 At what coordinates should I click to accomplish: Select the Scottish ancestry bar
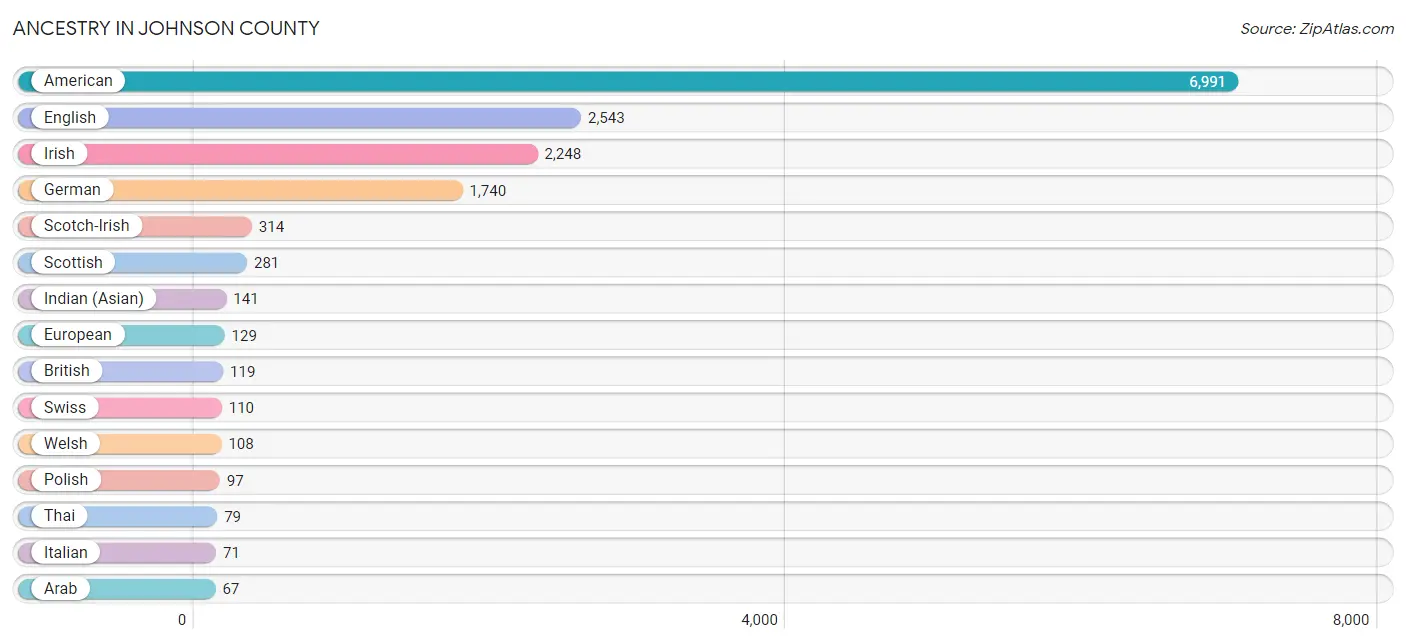[x=132, y=263]
